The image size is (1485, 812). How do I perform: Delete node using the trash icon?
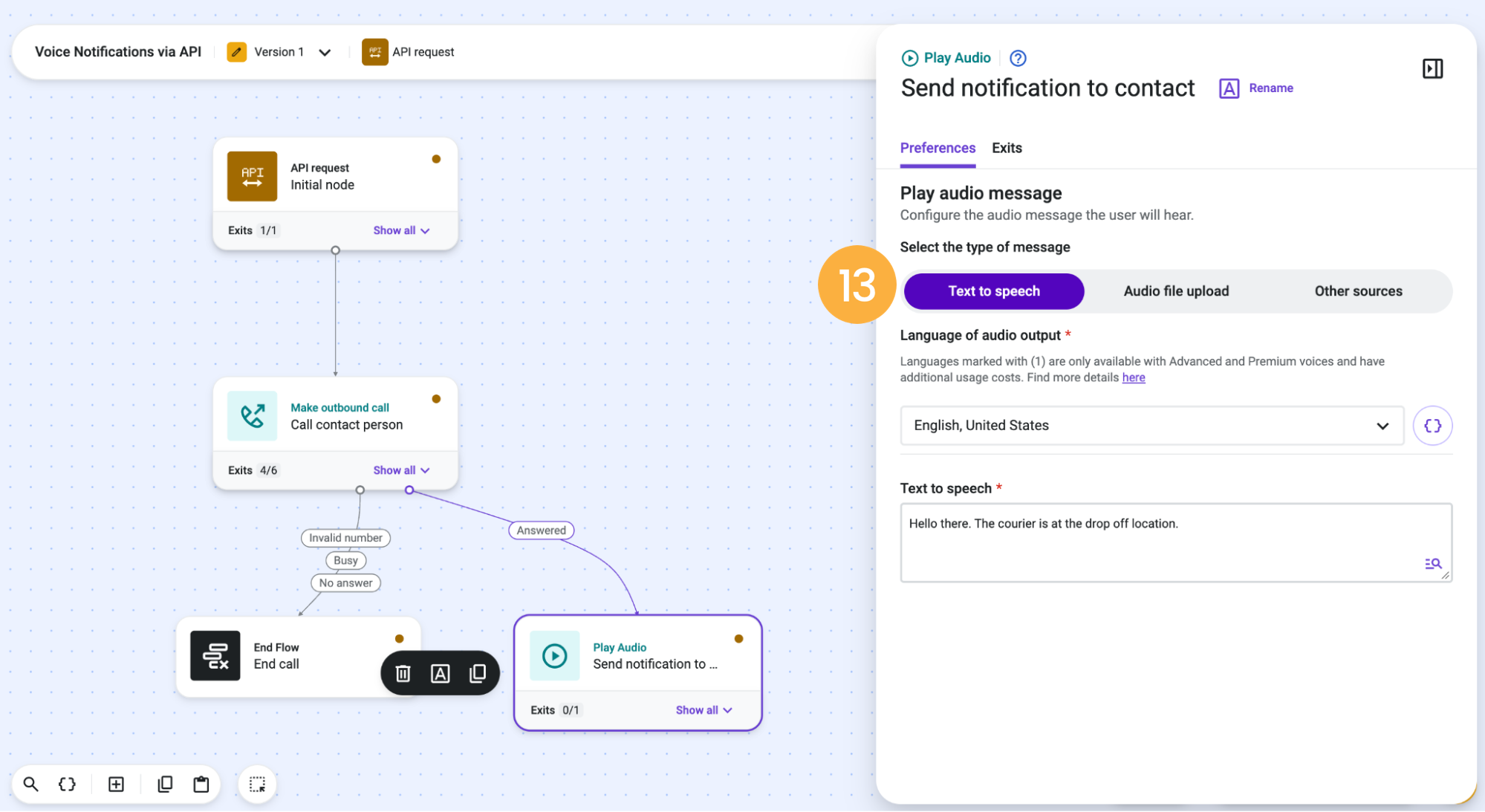403,673
